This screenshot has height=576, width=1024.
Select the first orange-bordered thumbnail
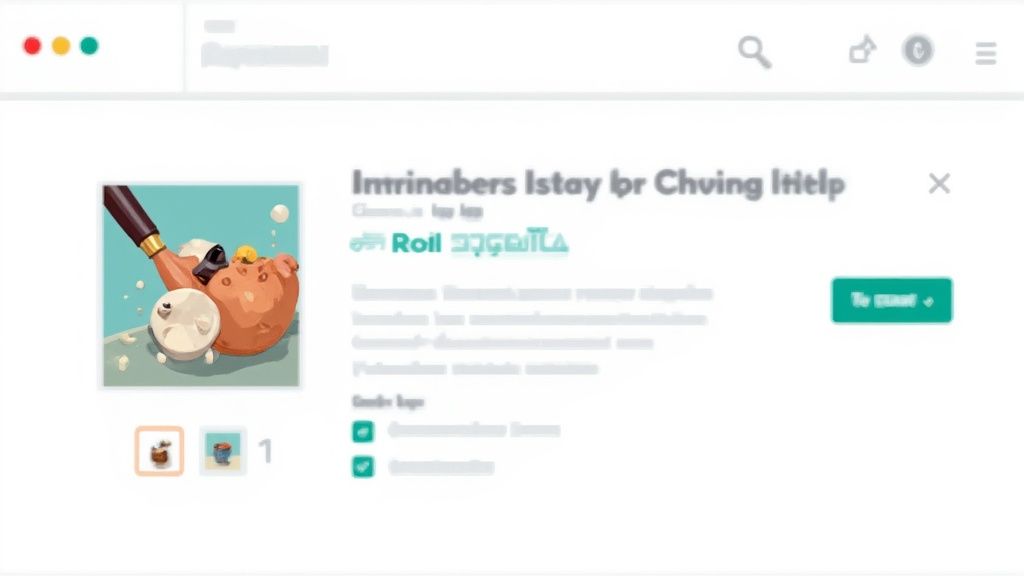[159, 451]
